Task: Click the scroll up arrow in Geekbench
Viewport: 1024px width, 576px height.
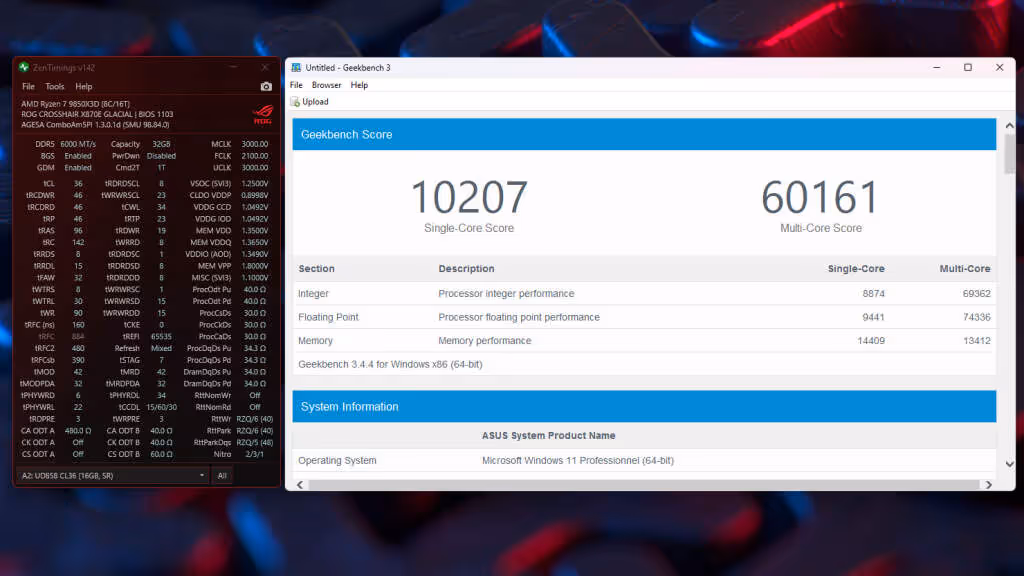Action: point(1010,125)
